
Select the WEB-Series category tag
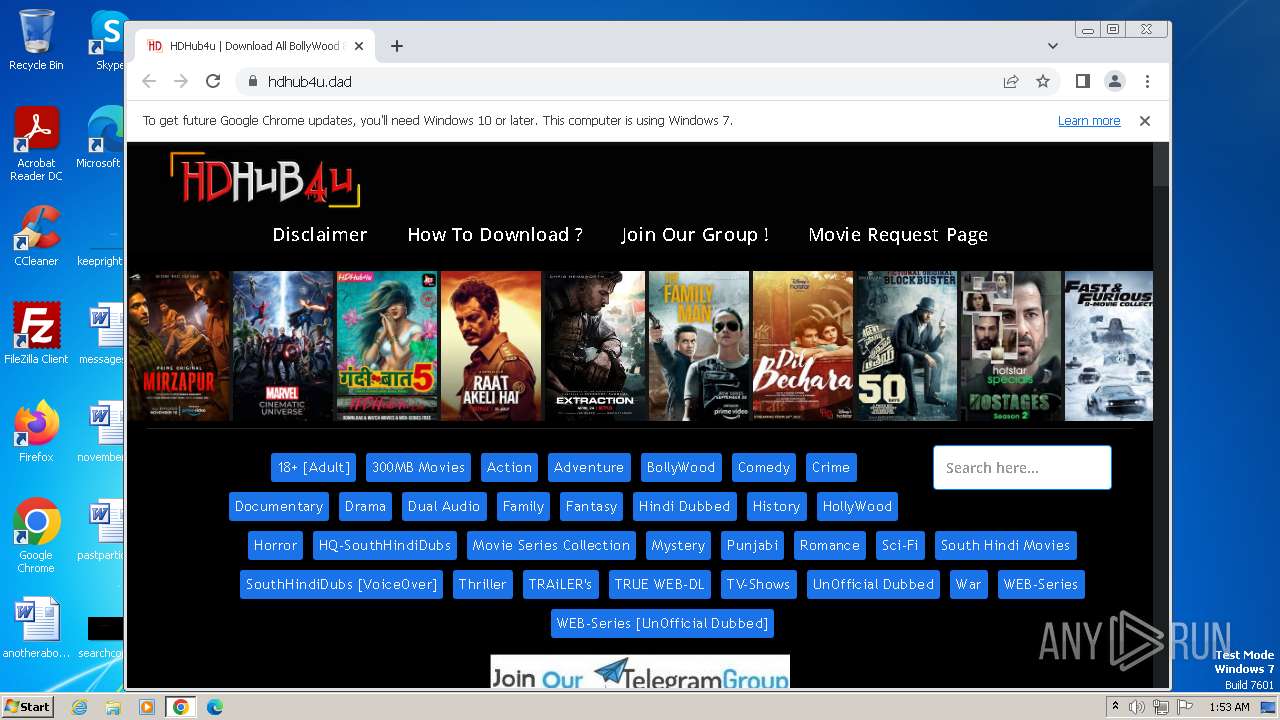(x=1041, y=584)
